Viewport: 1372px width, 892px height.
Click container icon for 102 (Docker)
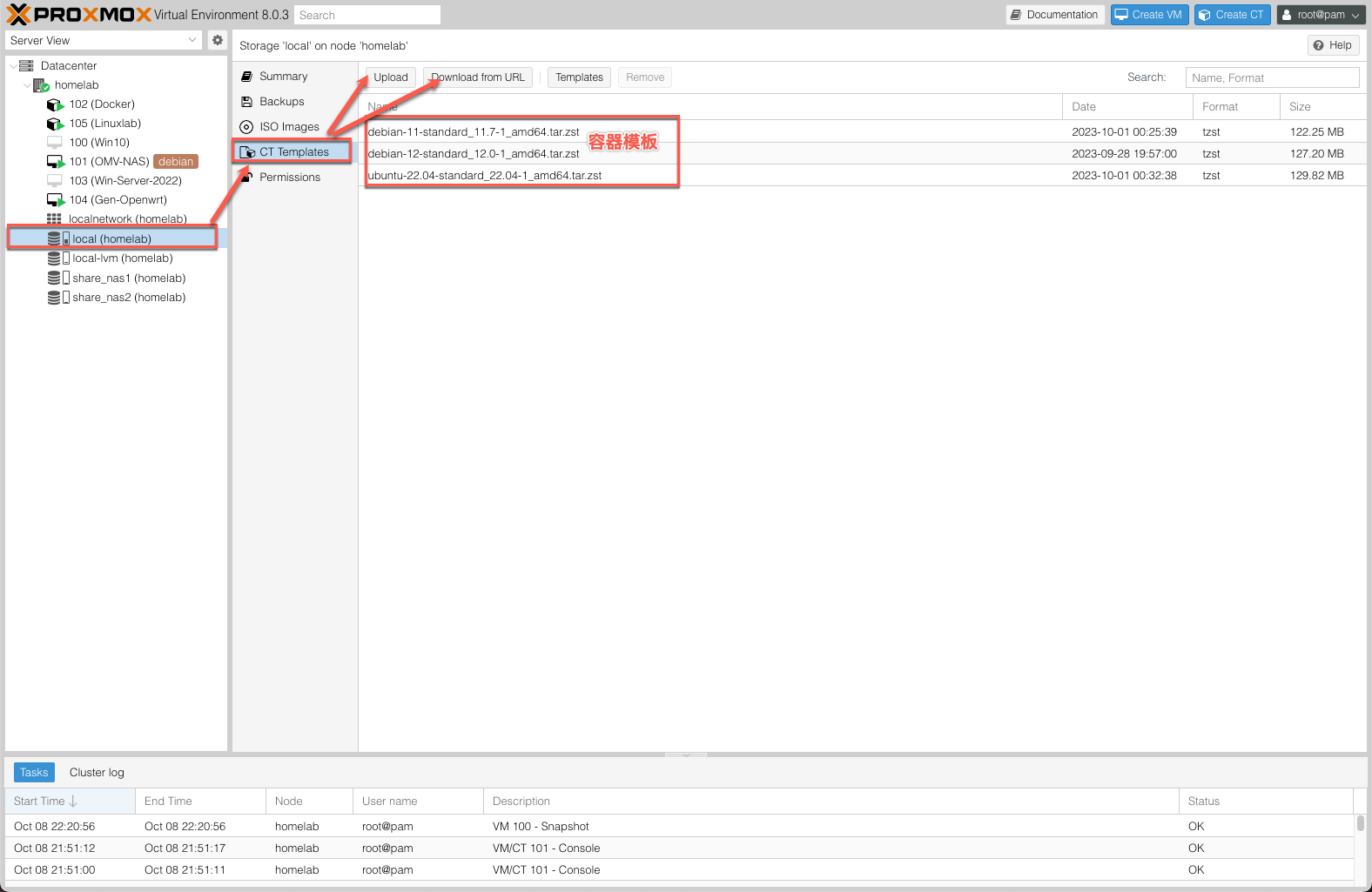(55, 104)
